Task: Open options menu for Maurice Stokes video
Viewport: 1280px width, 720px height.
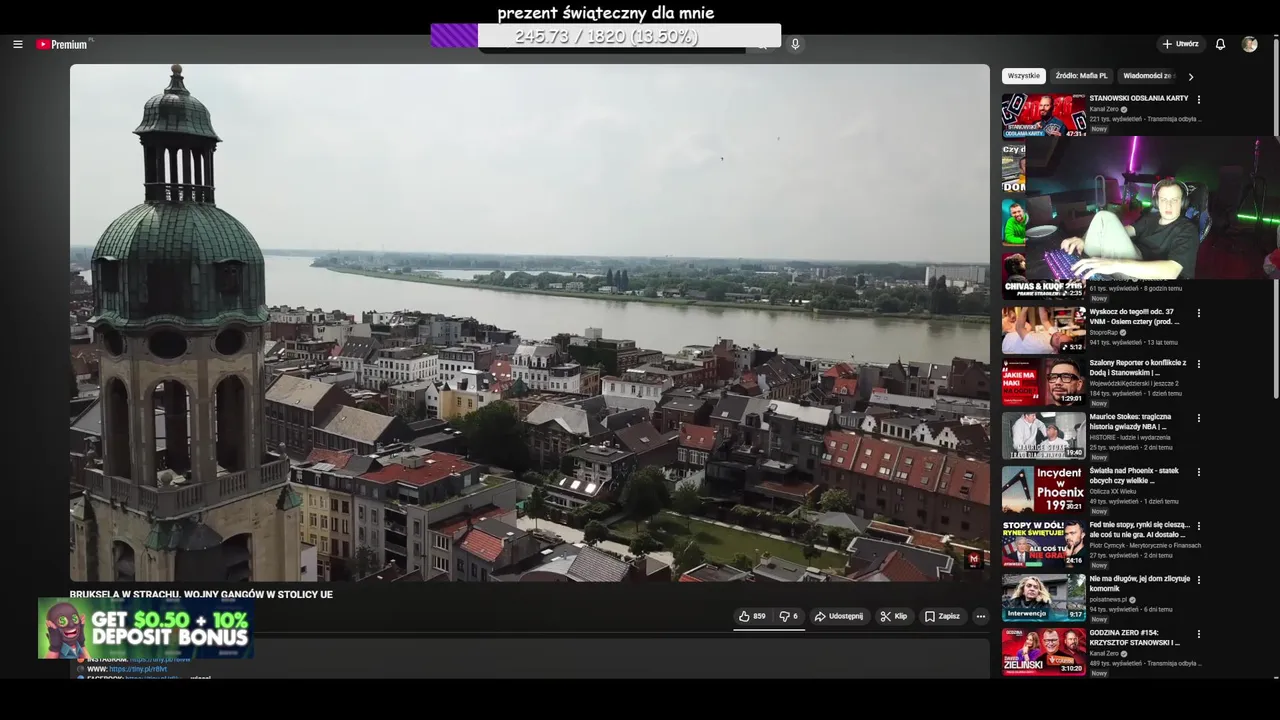Action: 1198,418
